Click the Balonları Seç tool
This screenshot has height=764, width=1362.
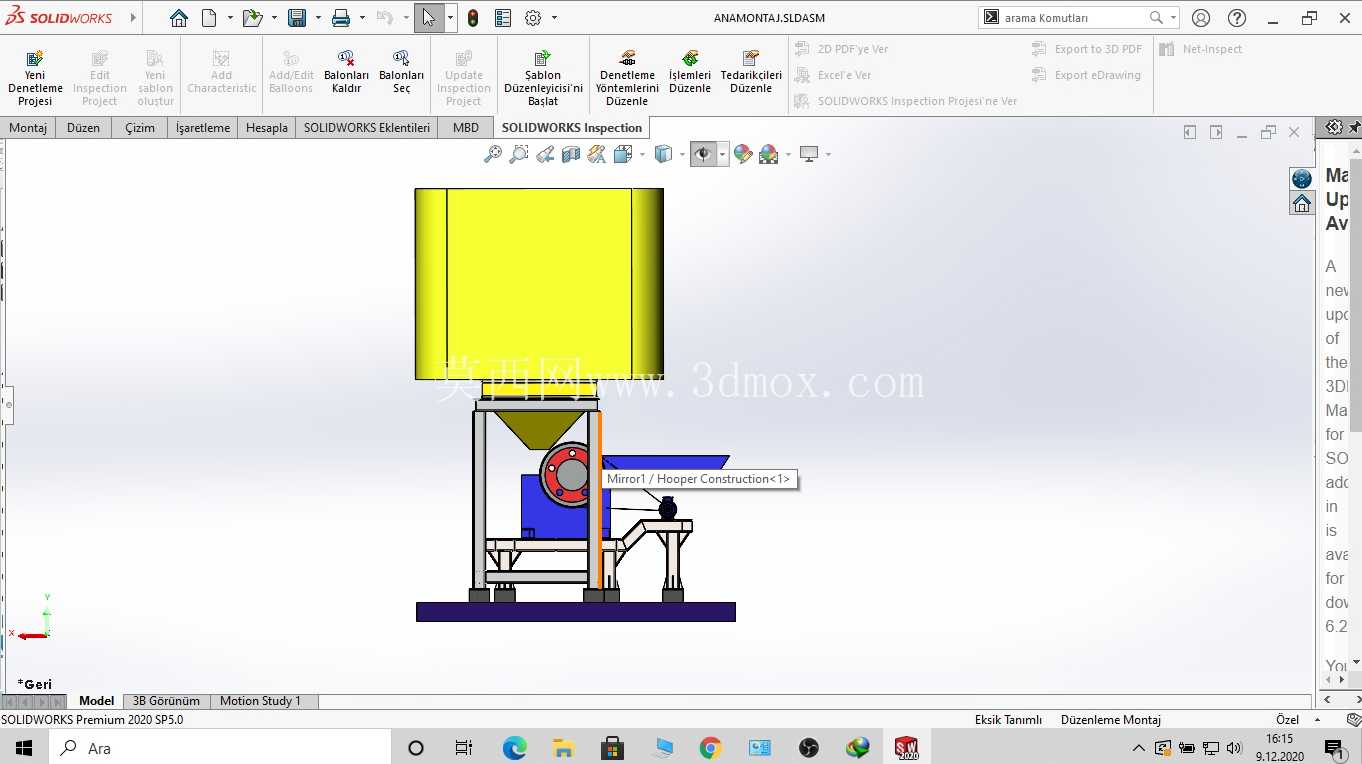click(x=401, y=73)
